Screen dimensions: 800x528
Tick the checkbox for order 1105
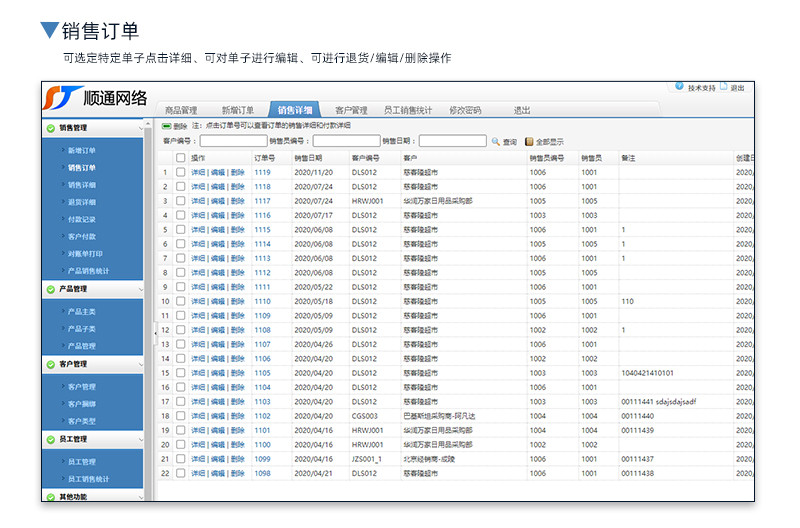[x=181, y=372]
